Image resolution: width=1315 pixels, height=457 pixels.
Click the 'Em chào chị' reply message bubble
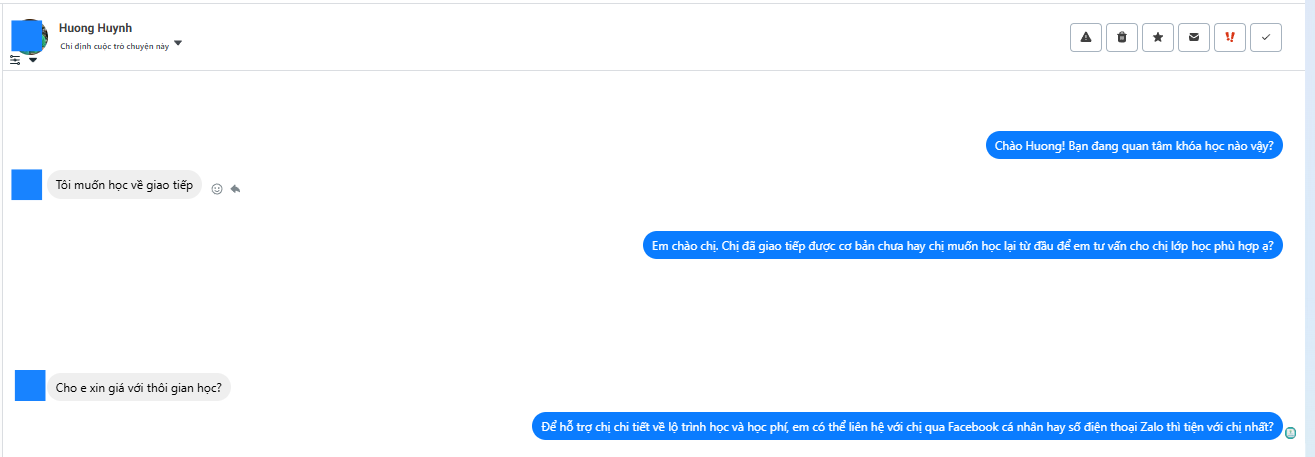point(961,245)
